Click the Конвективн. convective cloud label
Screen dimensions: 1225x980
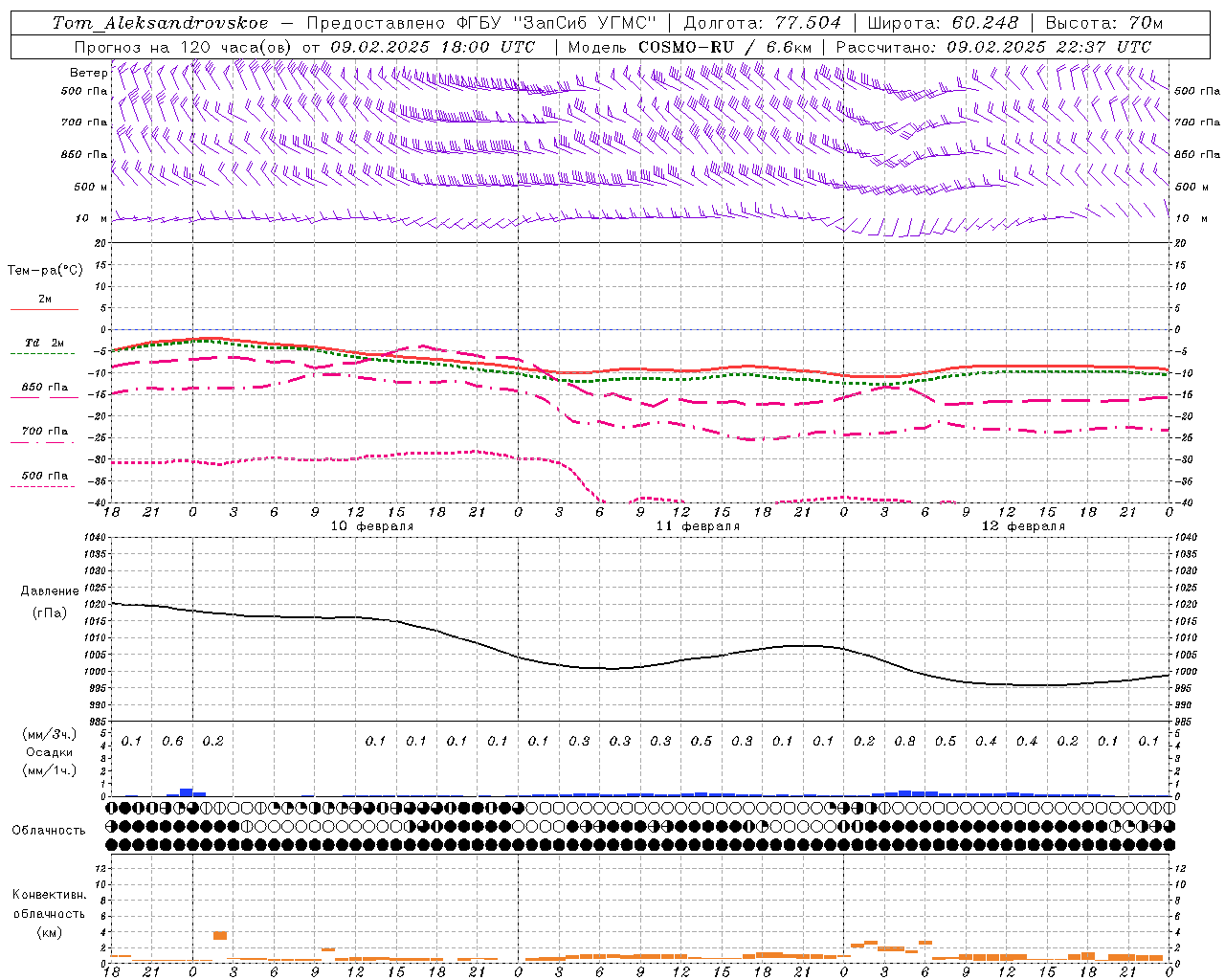[x=50, y=895]
